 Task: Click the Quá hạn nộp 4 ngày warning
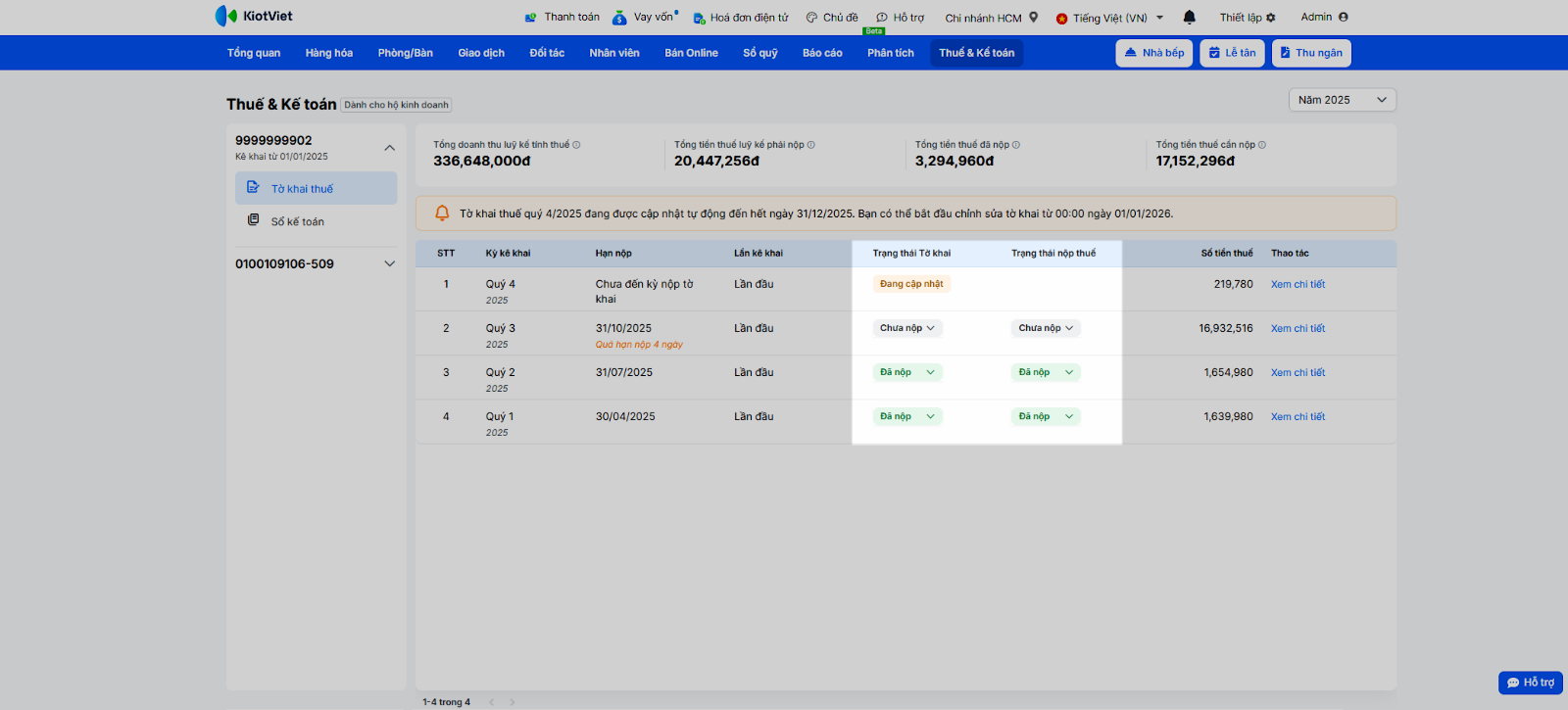pos(639,345)
